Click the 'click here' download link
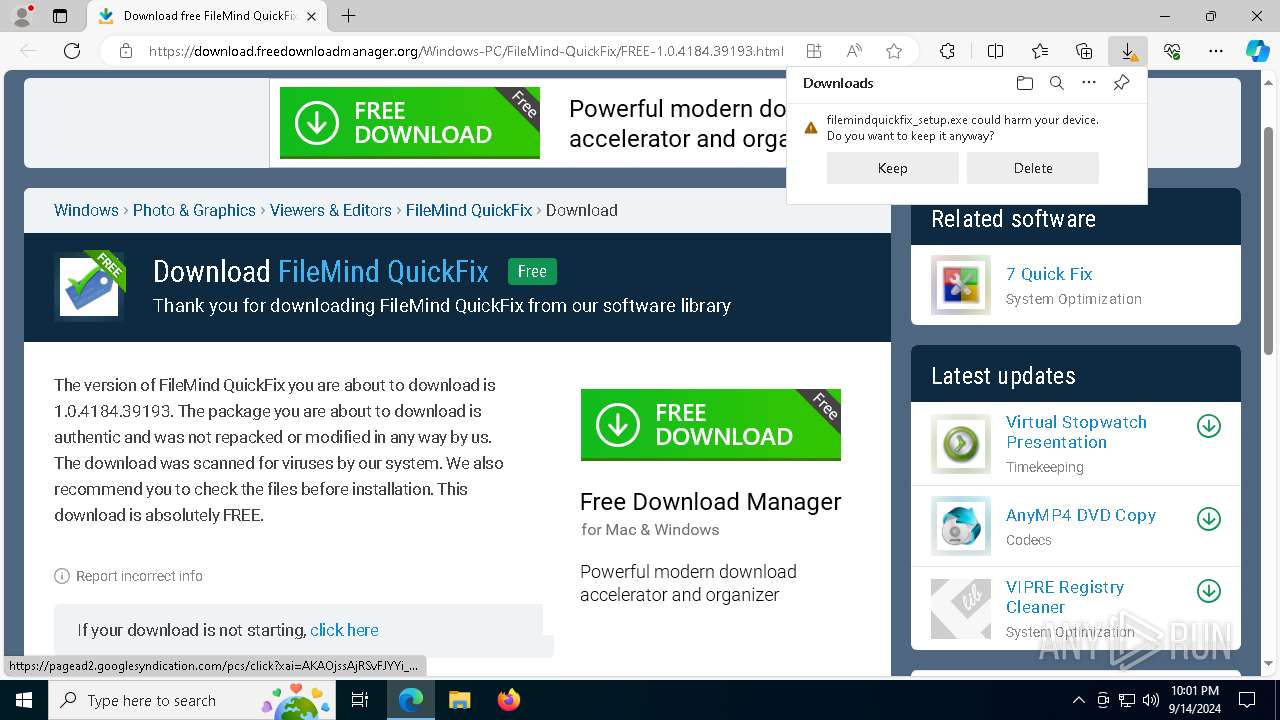The height and width of the screenshot is (720, 1280). [344, 630]
